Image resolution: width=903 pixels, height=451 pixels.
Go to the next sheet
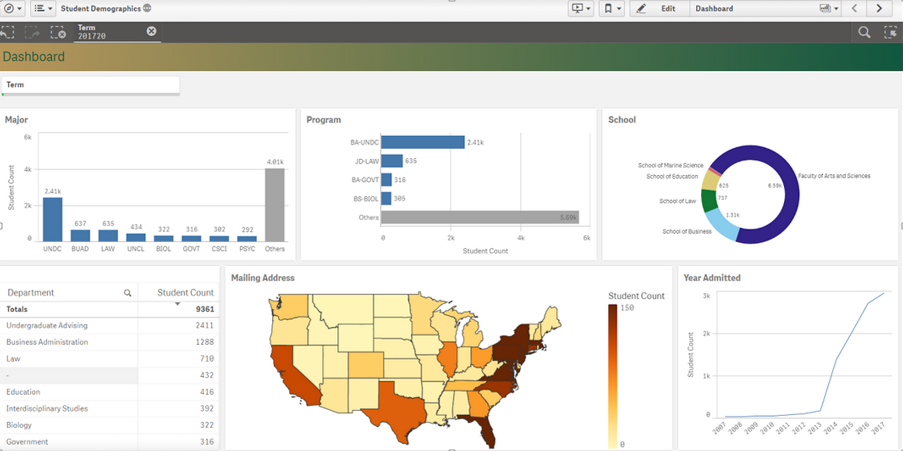879,9
